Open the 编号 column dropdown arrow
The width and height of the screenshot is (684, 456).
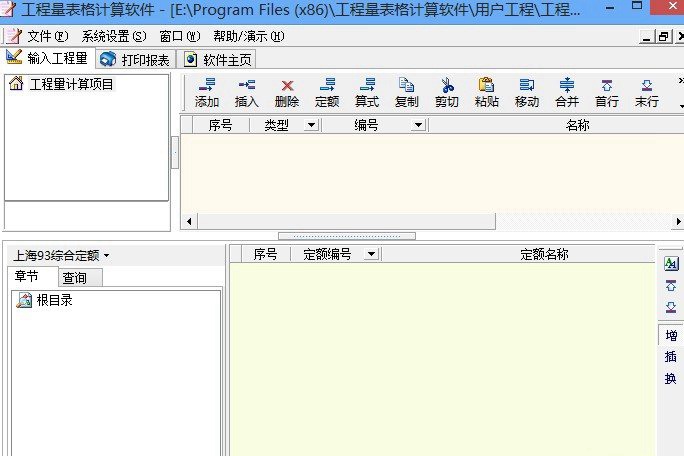[x=418, y=125]
